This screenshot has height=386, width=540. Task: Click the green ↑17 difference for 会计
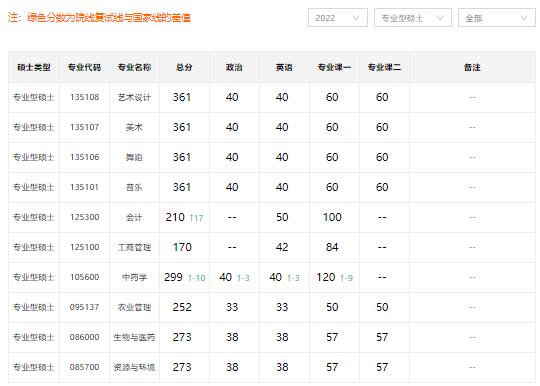(196, 218)
